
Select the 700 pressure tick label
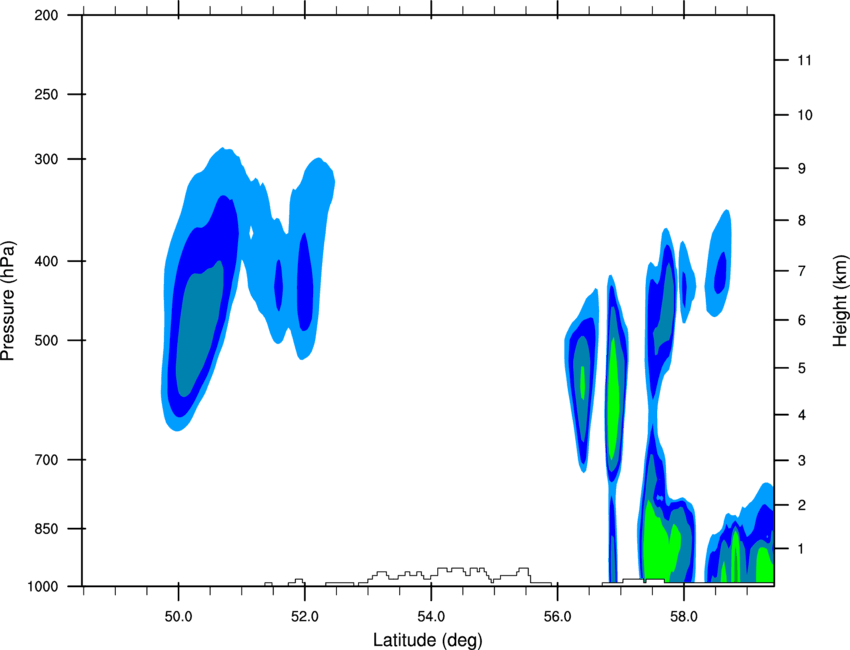click(x=46, y=460)
